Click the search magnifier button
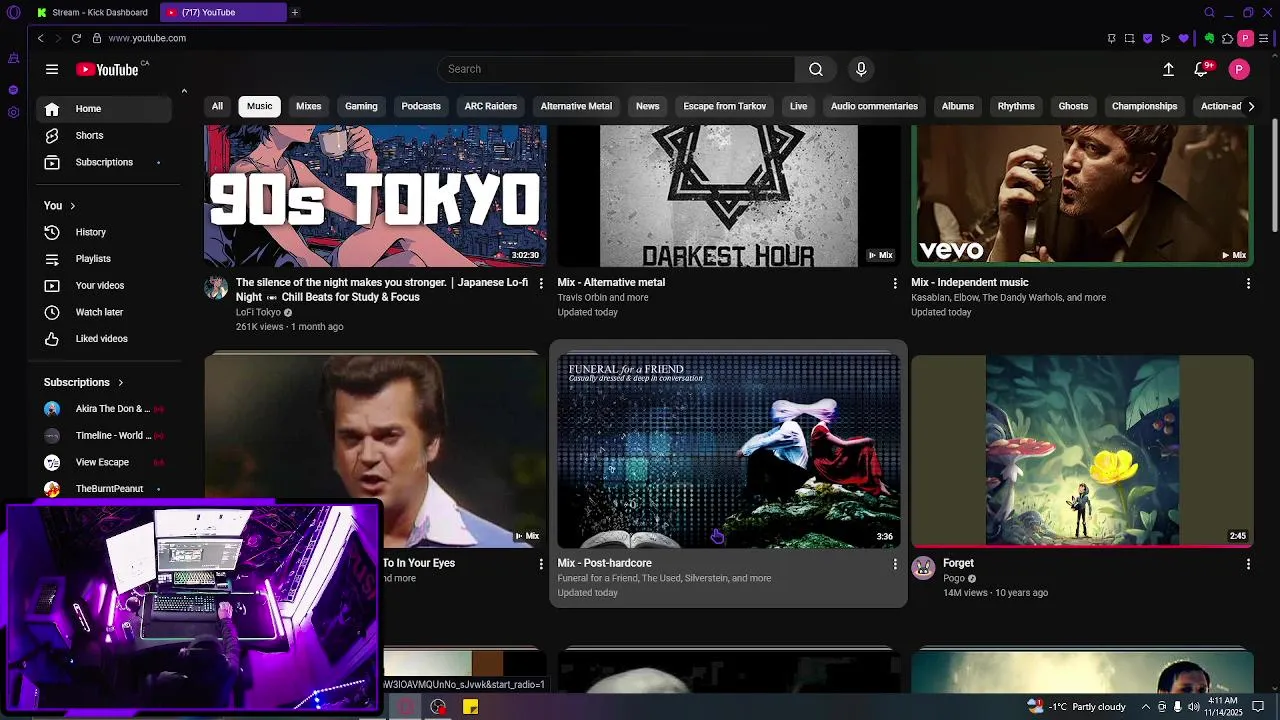The height and width of the screenshot is (720, 1280). pyautogui.click(x=816, y=69)
